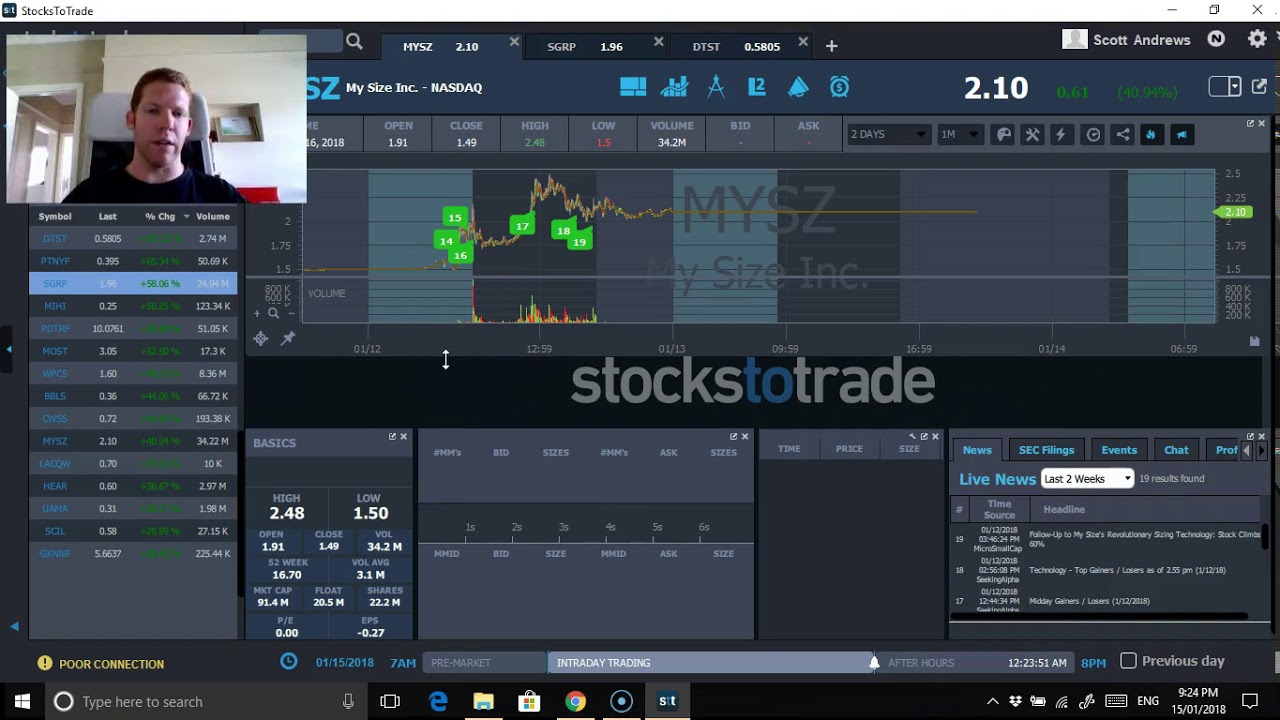
Task: Open the panel layout dropdown next to the price
Action: tap(1225, 87)
